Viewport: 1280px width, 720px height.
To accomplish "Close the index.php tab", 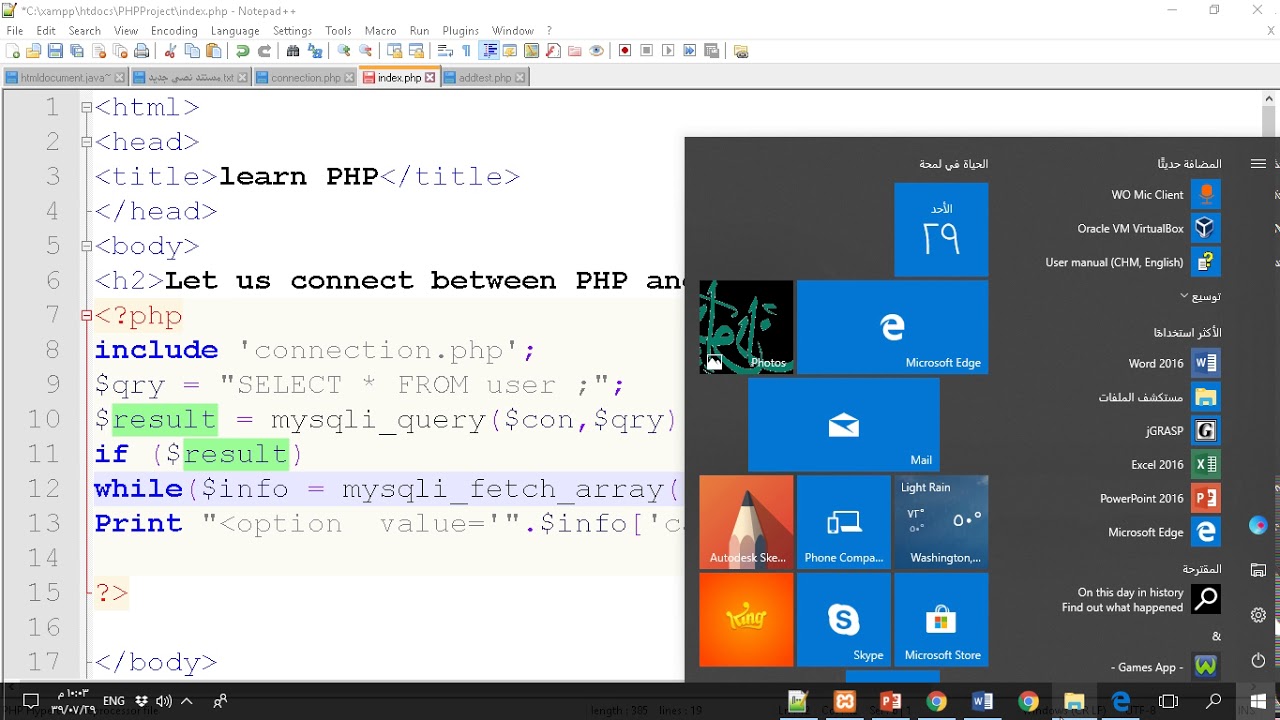I will 430,77.
